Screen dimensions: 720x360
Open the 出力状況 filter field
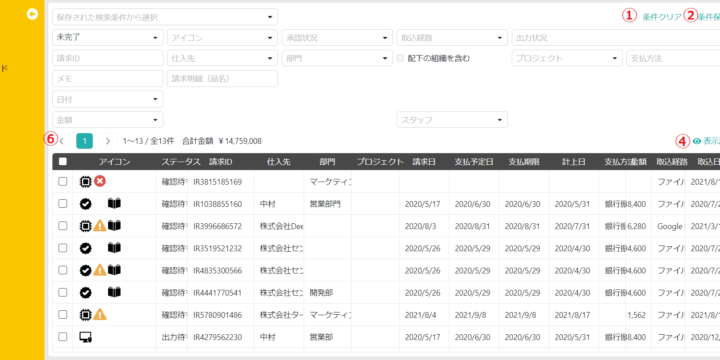click(x=616, y=38)
